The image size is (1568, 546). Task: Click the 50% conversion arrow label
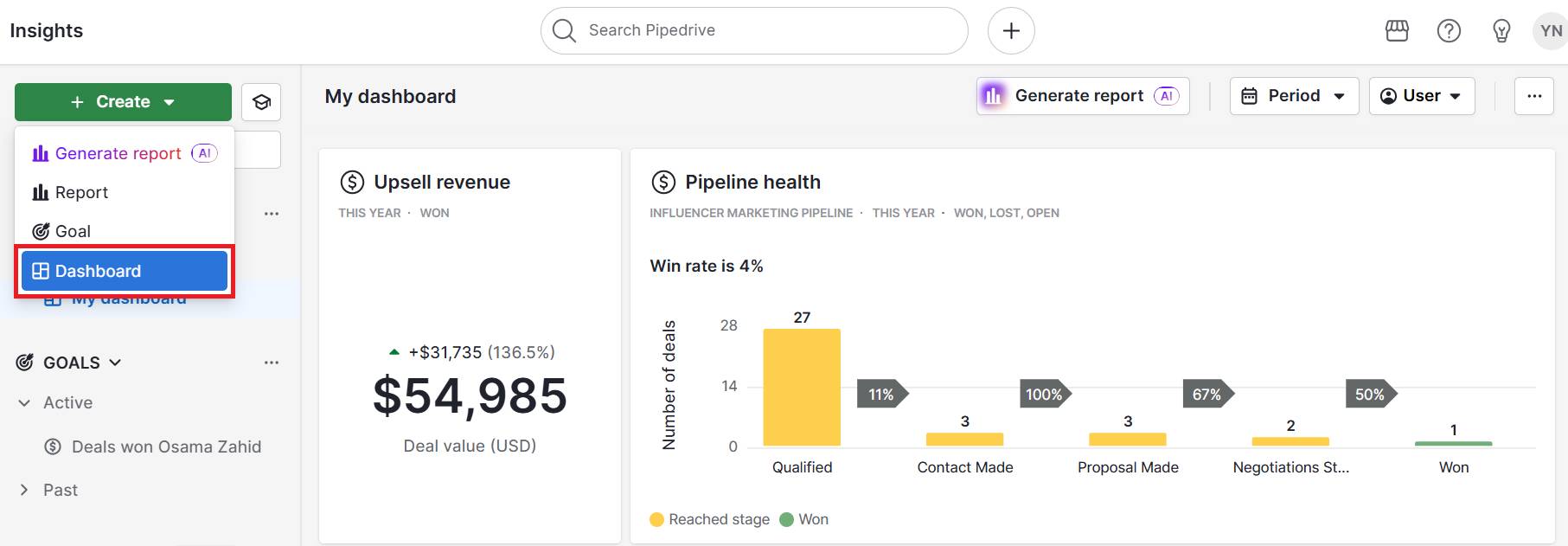tap(1370, 395)
